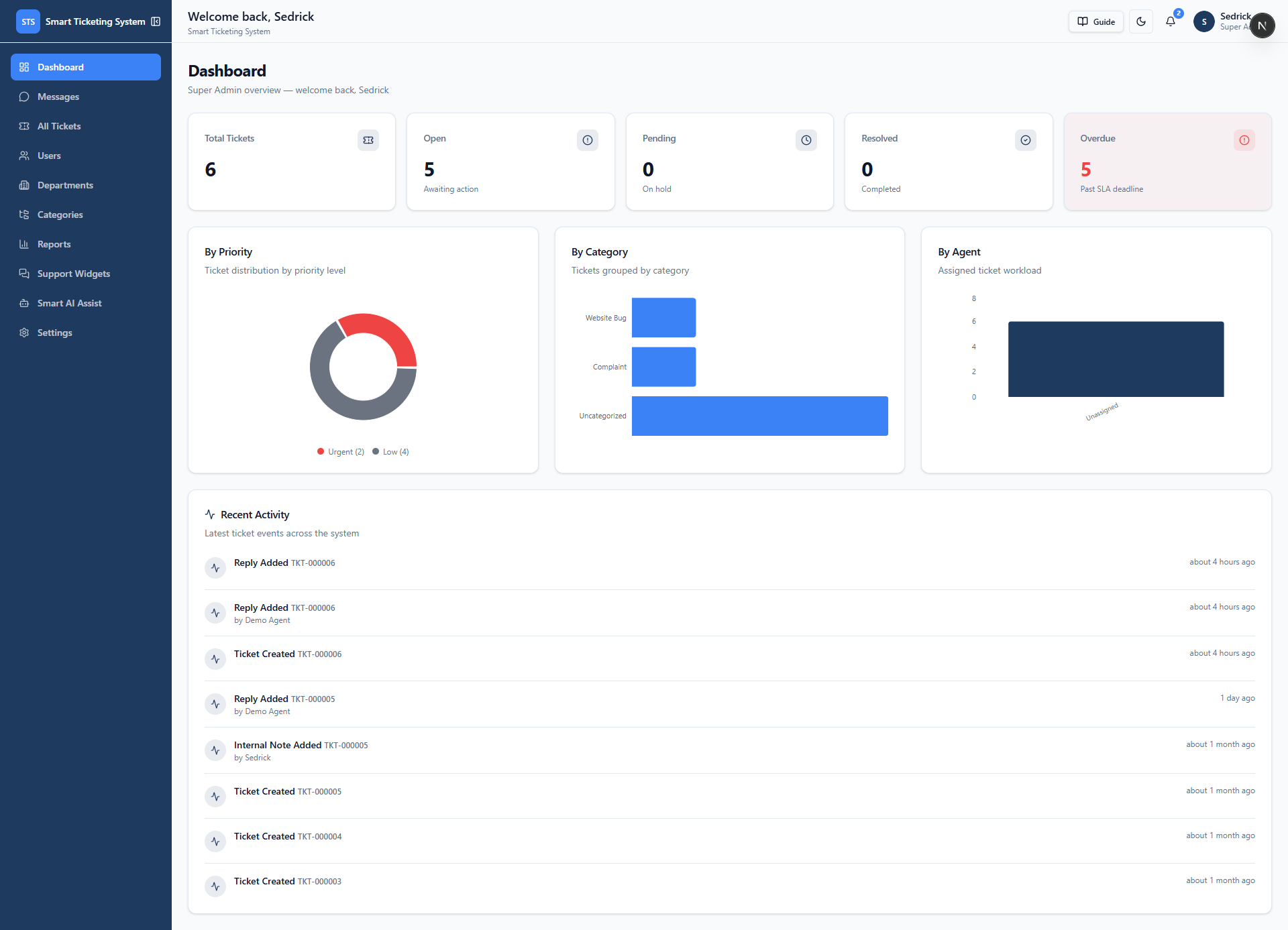This screenshot has width=1288, height=930.
Task: Click the Dashboard grid icon
Action: point(24,67)
